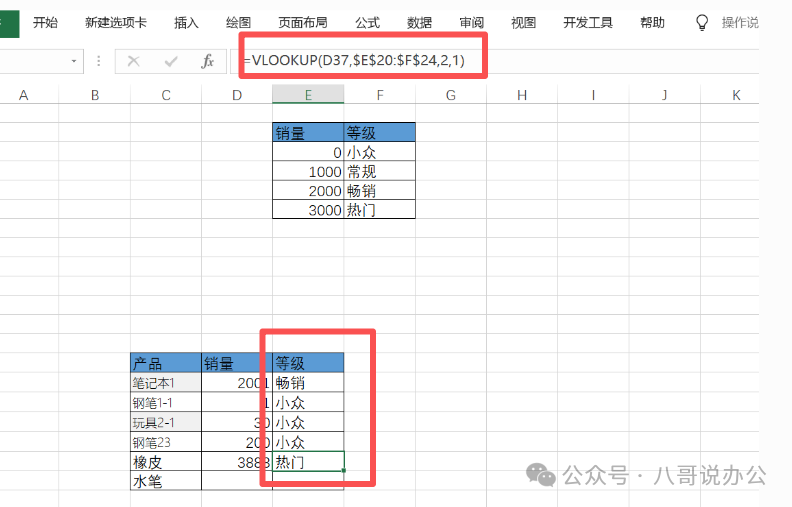Switch to the 数据 tab
The height and width of the screenshot is (507, 792).
tap(419, 23)
